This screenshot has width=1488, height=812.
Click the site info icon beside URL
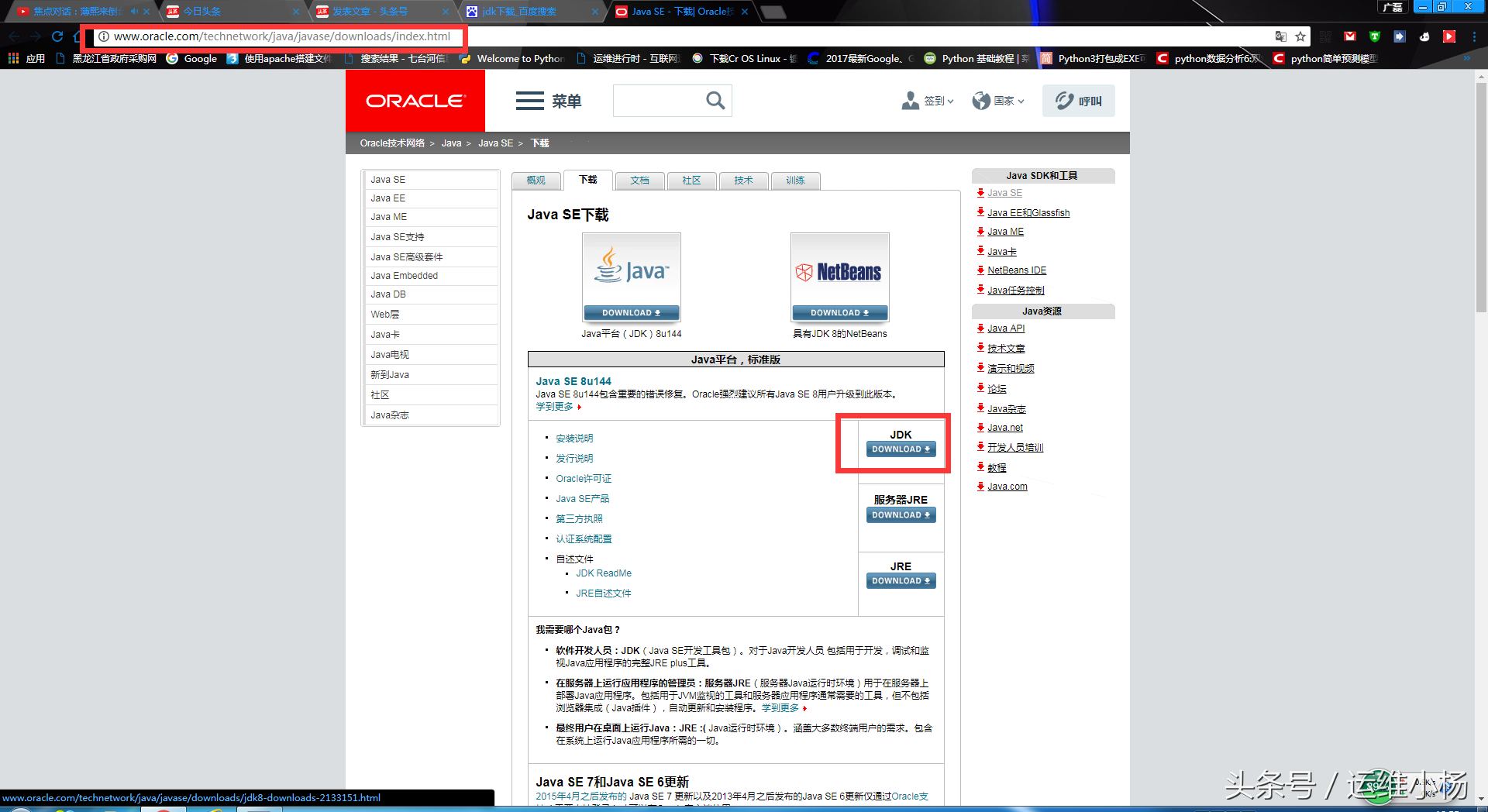tap(103, 36)
